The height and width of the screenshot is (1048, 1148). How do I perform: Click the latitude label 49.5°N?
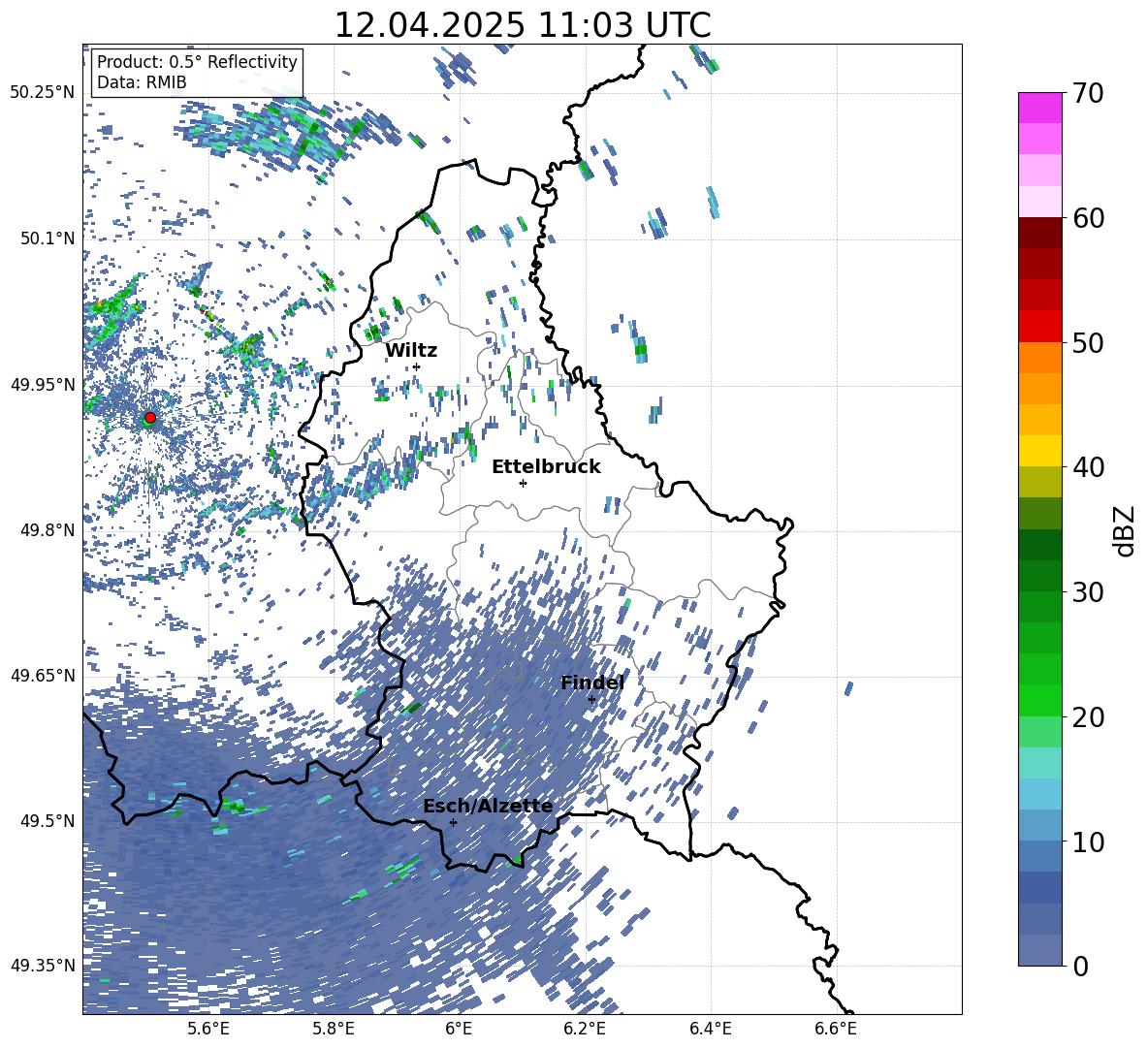coord(48,821)
